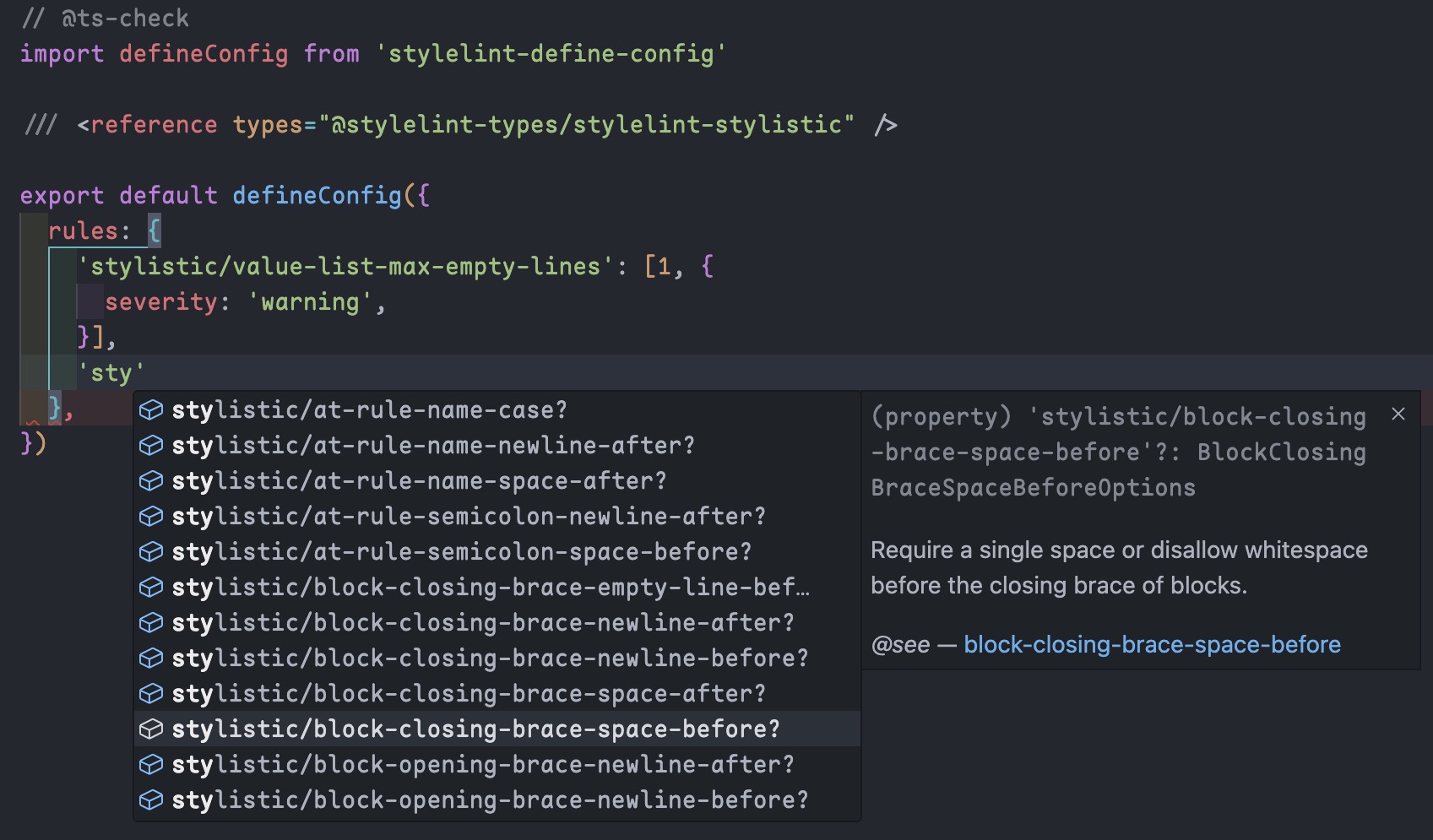The height and width of the screenshot is (840, 1433).
Task: Choose stylistic/block-closing-brace-newline-before suggestion
Action: pyautogui.click(x=497, y=658)
